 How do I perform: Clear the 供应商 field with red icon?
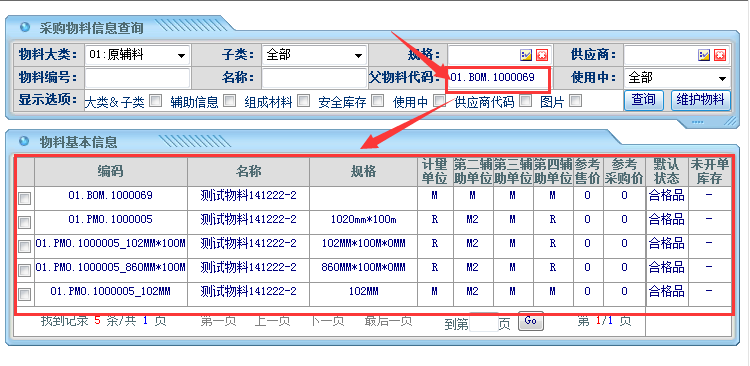(x=719, y=55)
